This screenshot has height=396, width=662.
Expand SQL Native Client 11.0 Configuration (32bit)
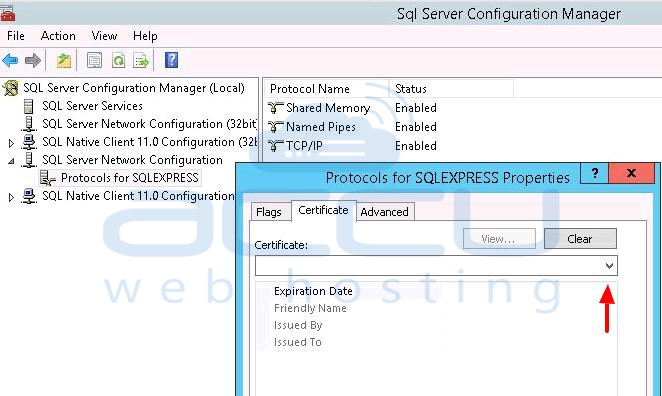tap(11, 143)
